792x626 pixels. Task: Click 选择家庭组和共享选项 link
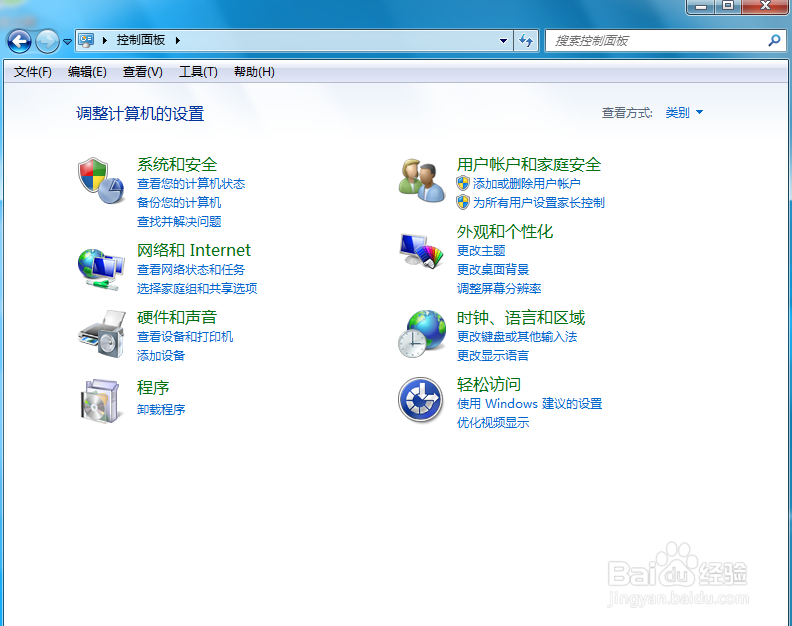point(197,288)
